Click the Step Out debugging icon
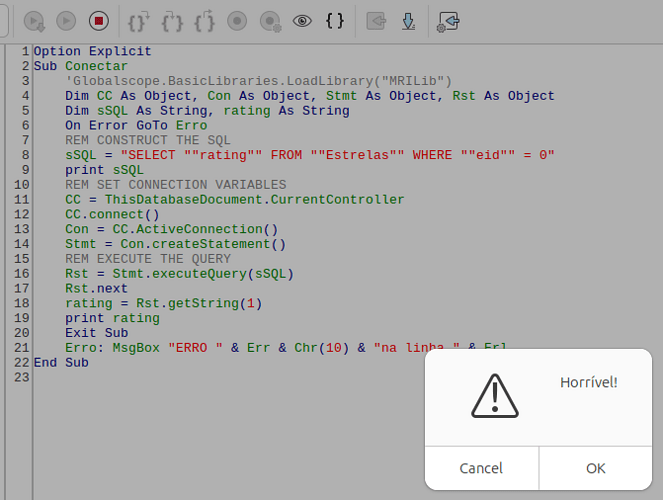 tap(205, 20)
